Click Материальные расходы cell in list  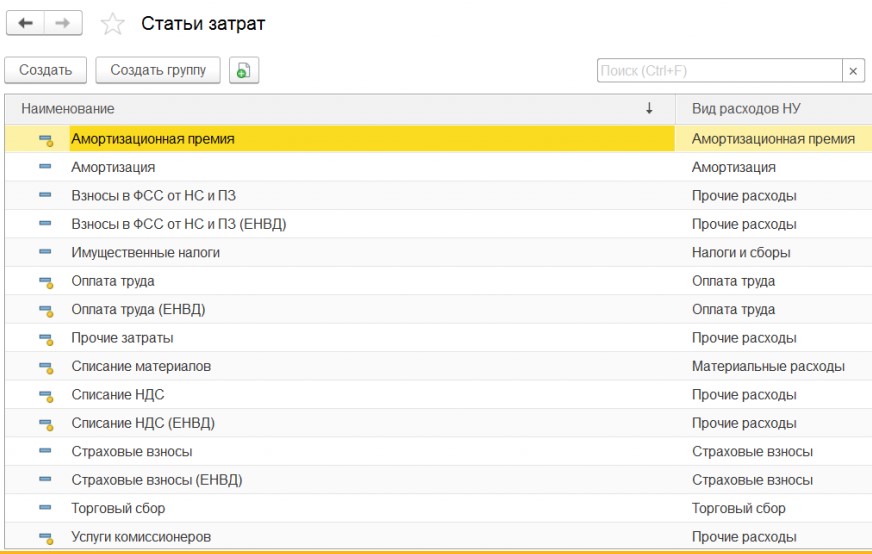(x=767, y=366)
